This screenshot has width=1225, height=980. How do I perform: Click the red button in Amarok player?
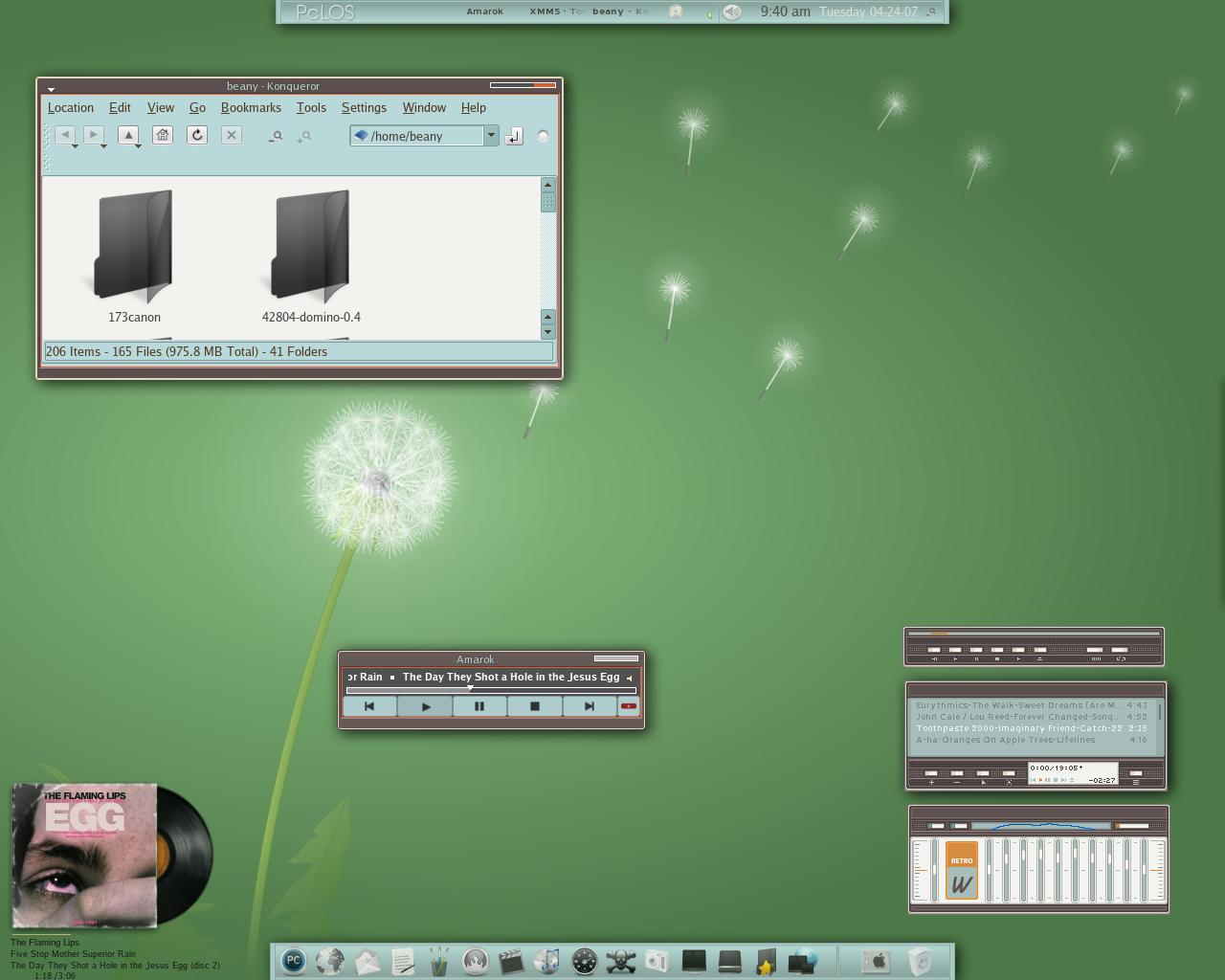[629, 706]
